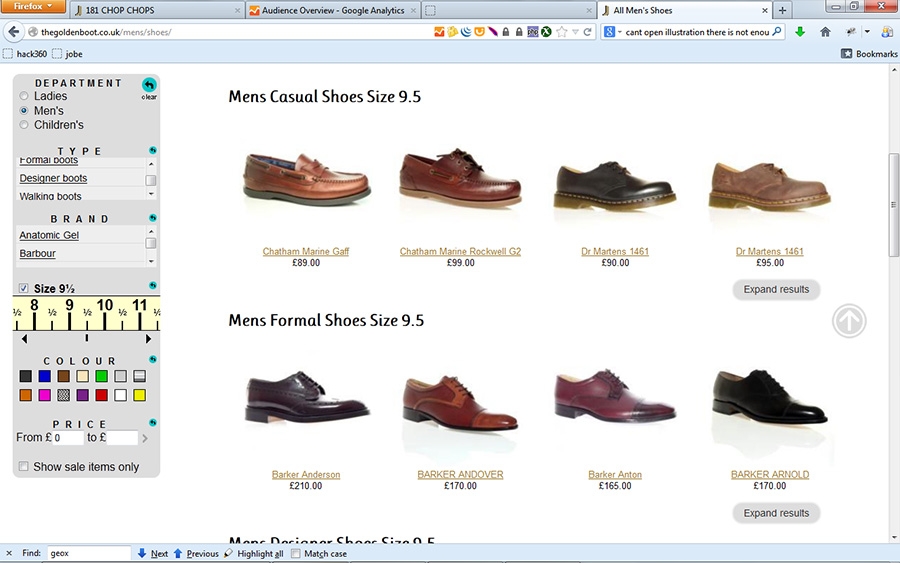Open the Firefox menu button
Image resolution: width=900 pixels, height=563 pixels.
(x=33, y=6)
